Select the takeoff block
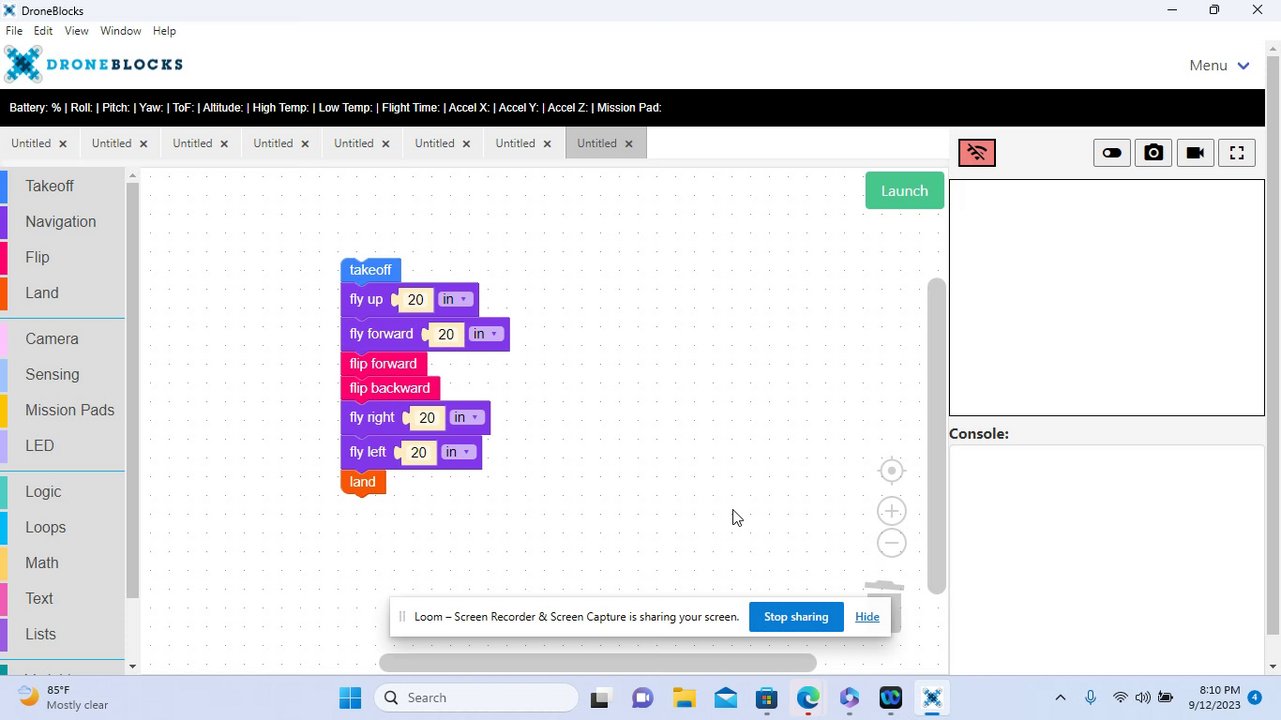This screenshot has width=1281, height=720. coord(370,270)
